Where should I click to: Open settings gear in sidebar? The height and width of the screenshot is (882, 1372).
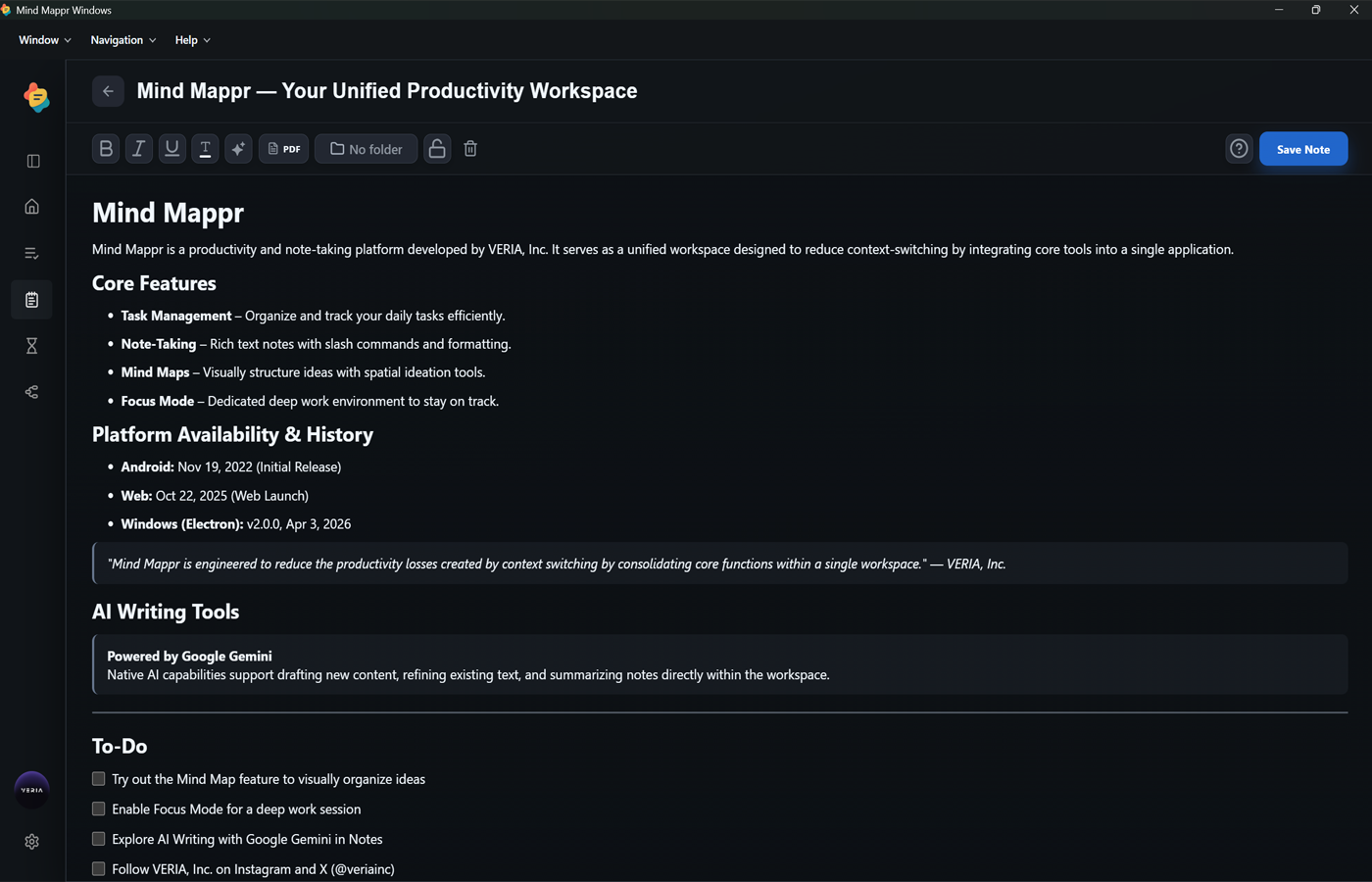pyautogui.click(x=32, y=842)
